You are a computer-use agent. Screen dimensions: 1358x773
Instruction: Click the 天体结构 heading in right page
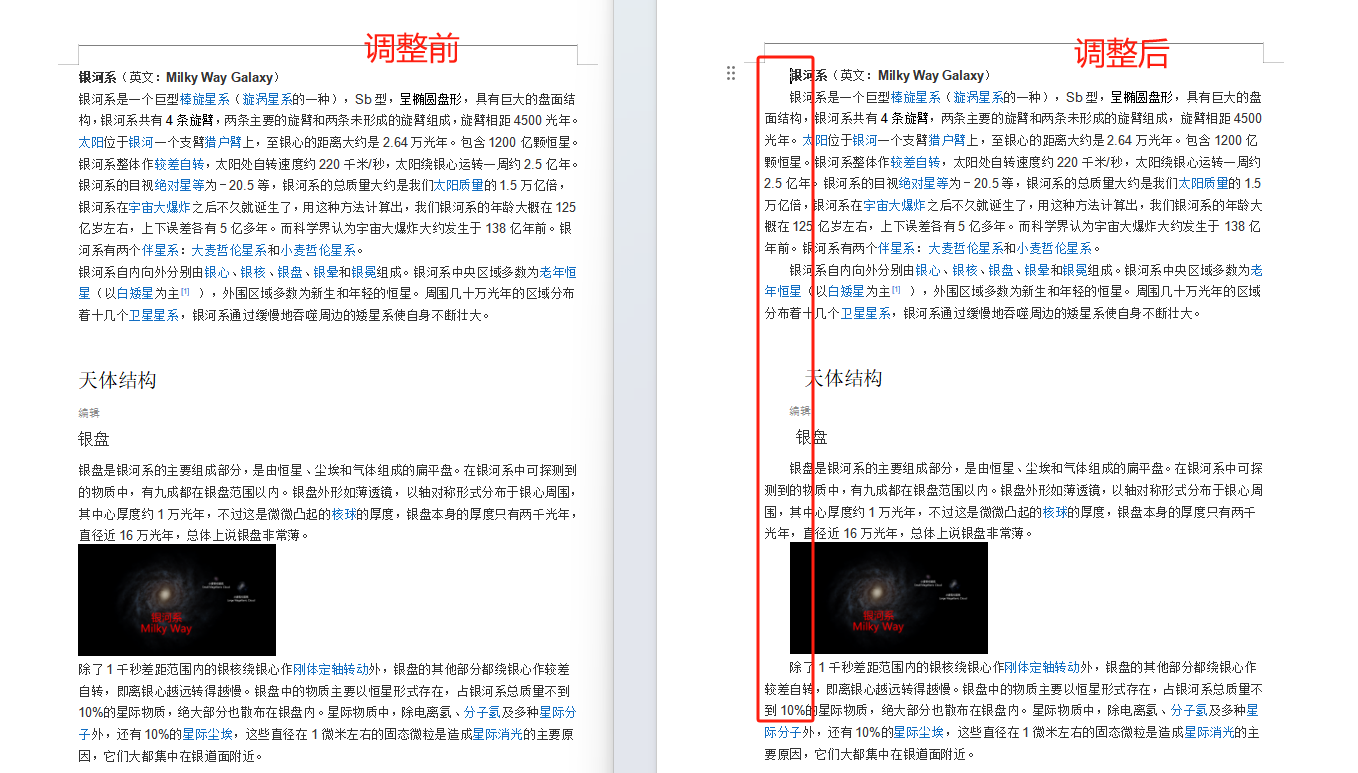coord(844,378)
